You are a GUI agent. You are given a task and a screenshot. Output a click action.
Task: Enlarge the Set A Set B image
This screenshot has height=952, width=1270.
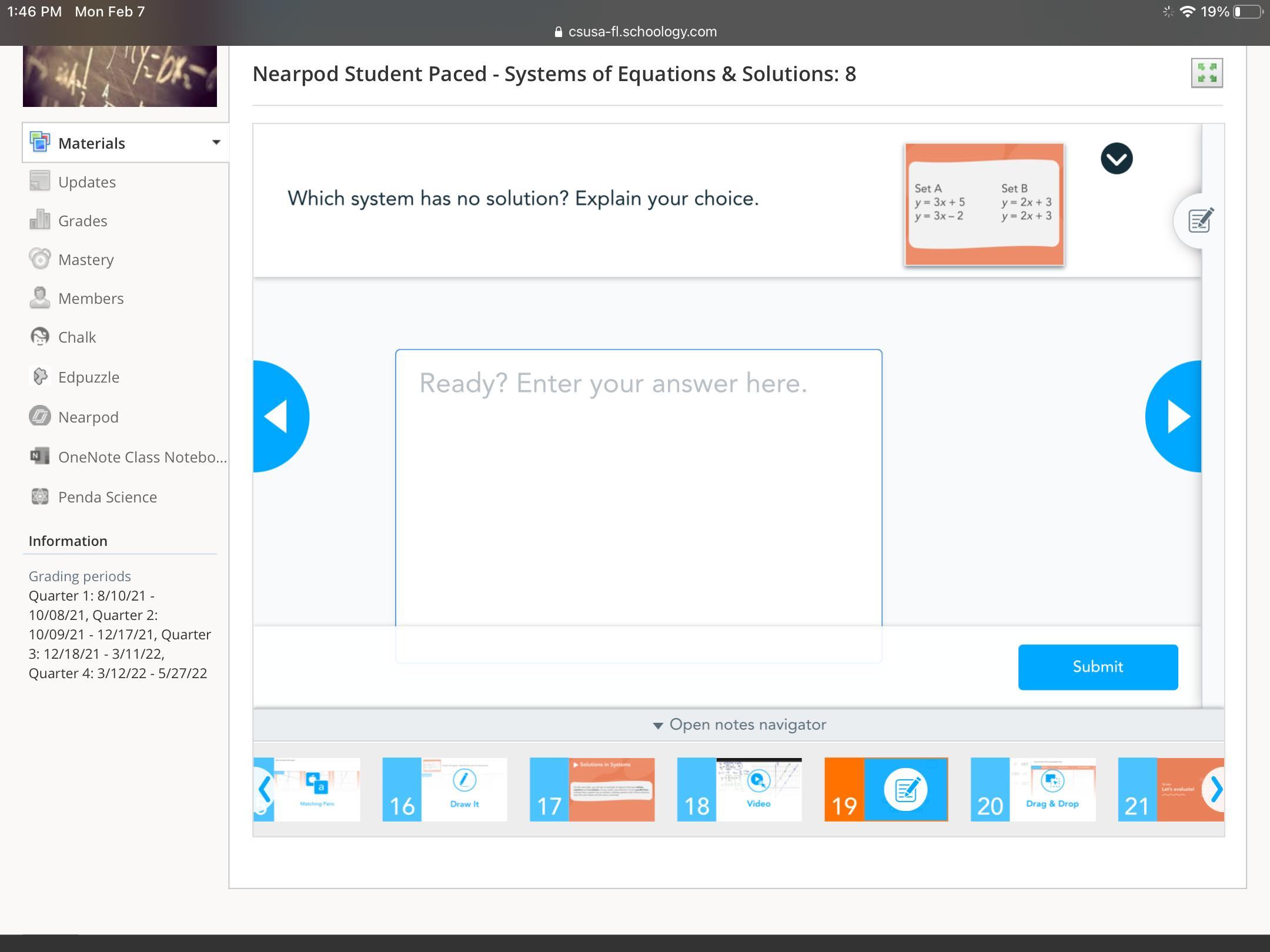pyautogui.click(x=984, y=204)
